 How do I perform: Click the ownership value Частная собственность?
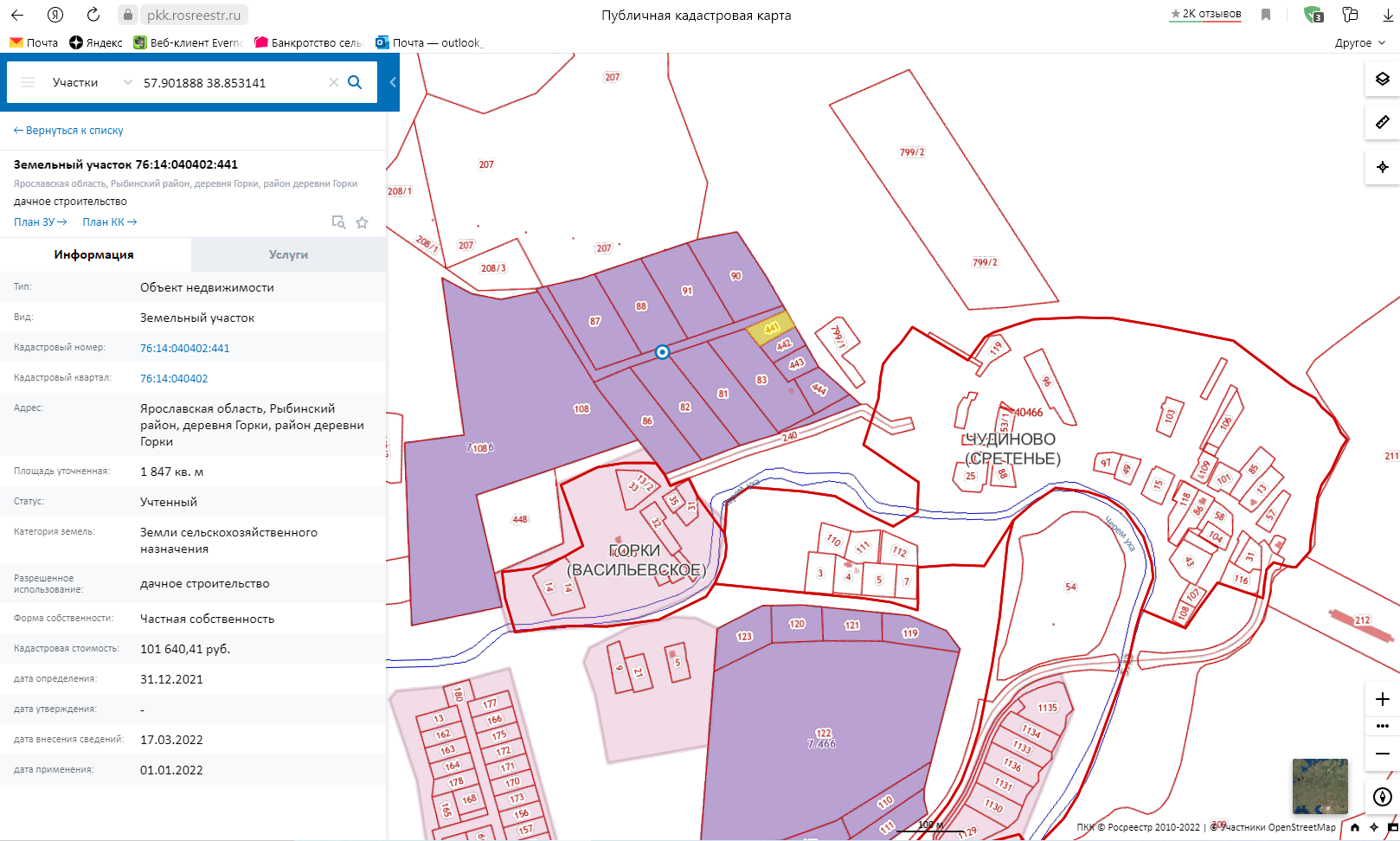[207, 619]
